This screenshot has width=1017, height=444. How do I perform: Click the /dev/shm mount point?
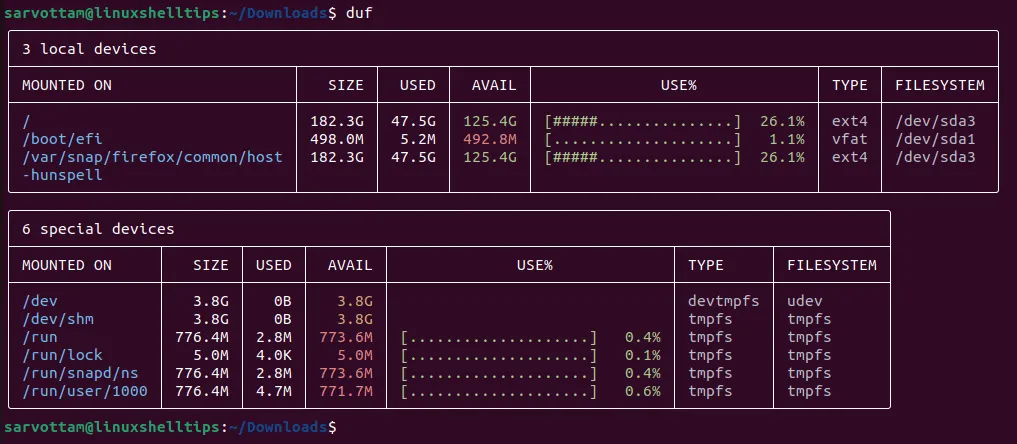[x=58, y=319]
